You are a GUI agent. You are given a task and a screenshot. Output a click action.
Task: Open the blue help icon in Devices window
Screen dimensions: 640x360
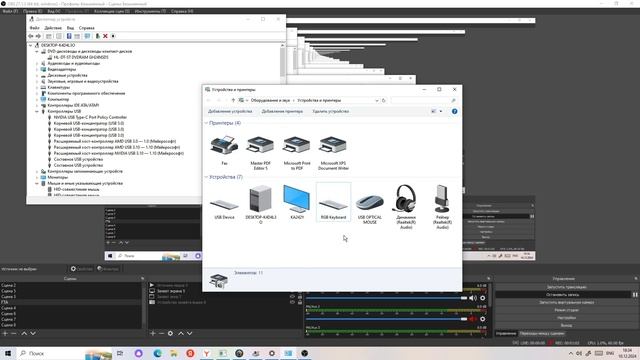(x=454, y=111)
